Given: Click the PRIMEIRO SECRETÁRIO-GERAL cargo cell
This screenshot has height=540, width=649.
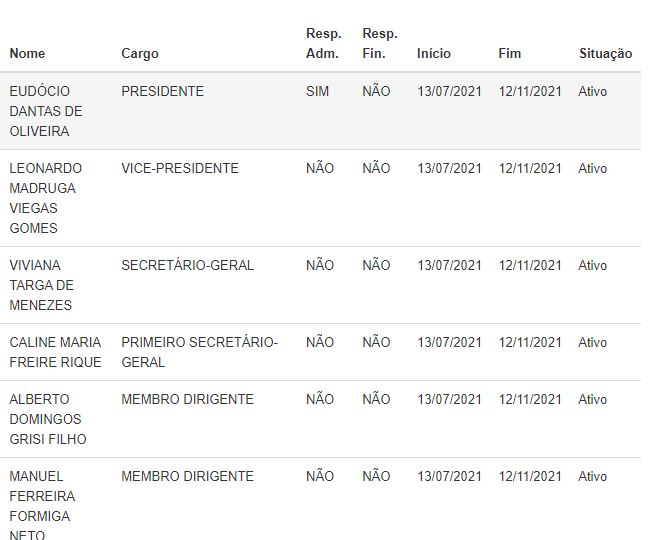Looking at the screenshot, I should (200, 352).
